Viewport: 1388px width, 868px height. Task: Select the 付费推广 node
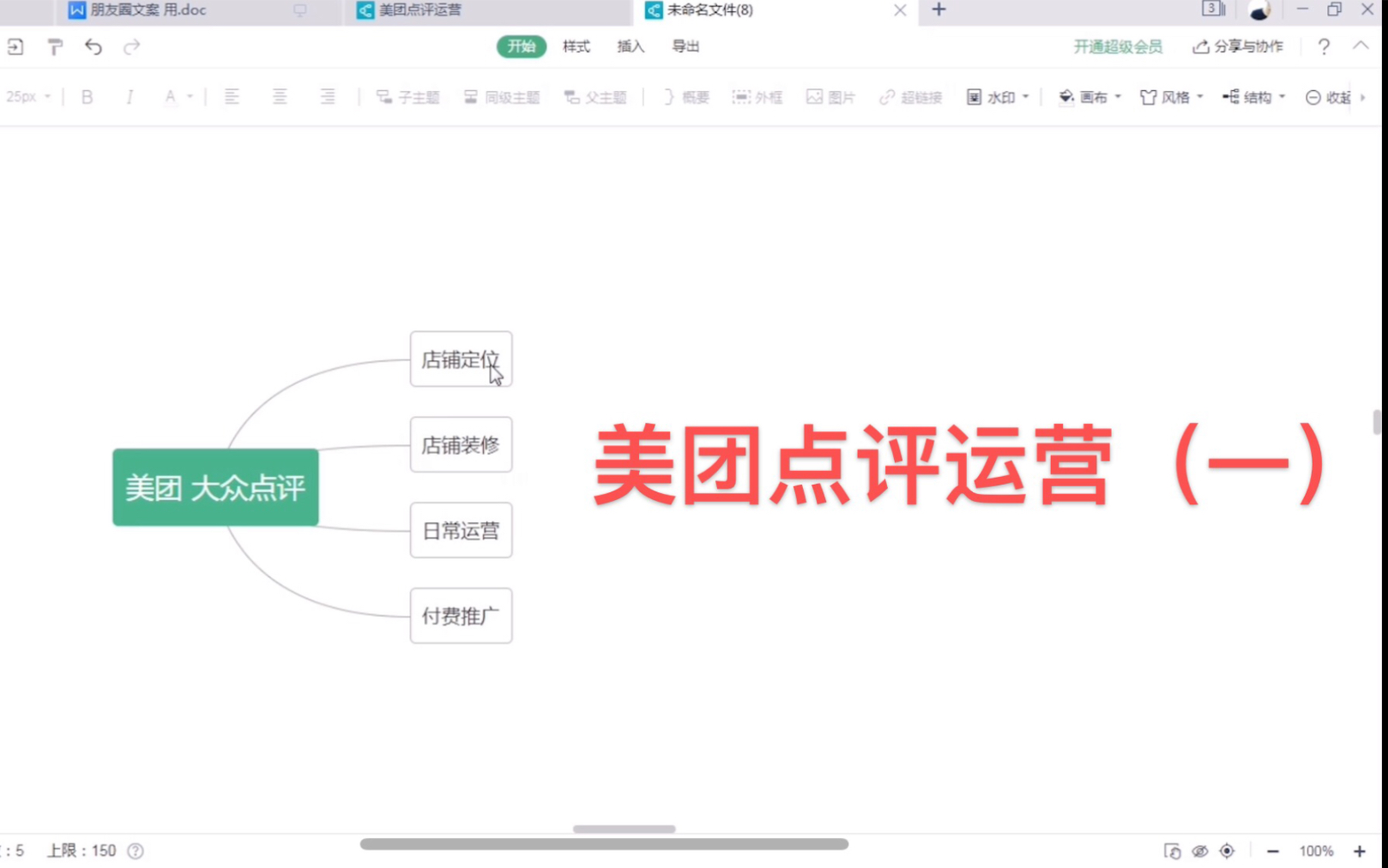point(461,616)
